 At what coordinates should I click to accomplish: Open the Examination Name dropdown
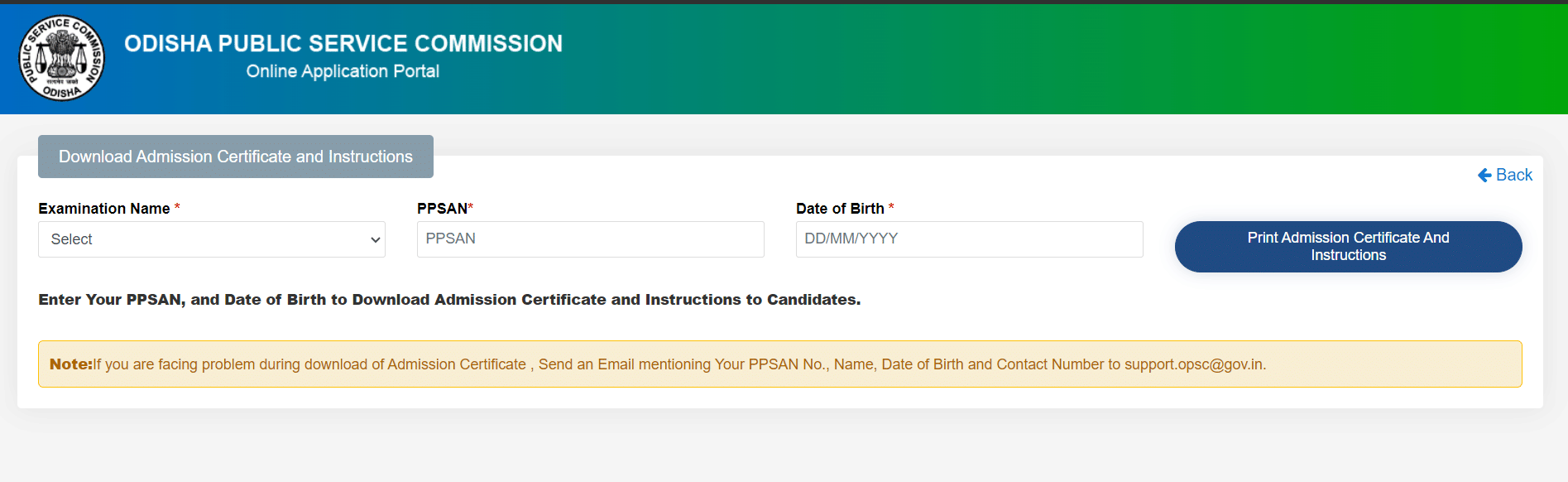(x=212, y=239)
